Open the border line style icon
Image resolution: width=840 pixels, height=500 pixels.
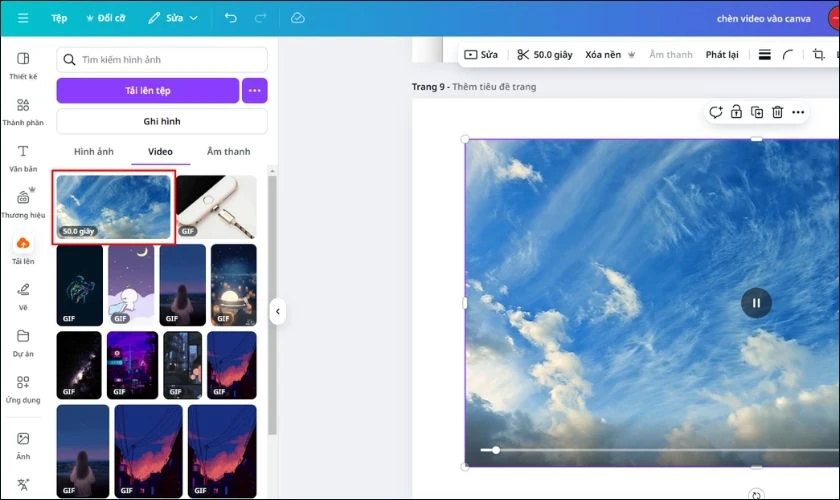[x=764, y=55]
